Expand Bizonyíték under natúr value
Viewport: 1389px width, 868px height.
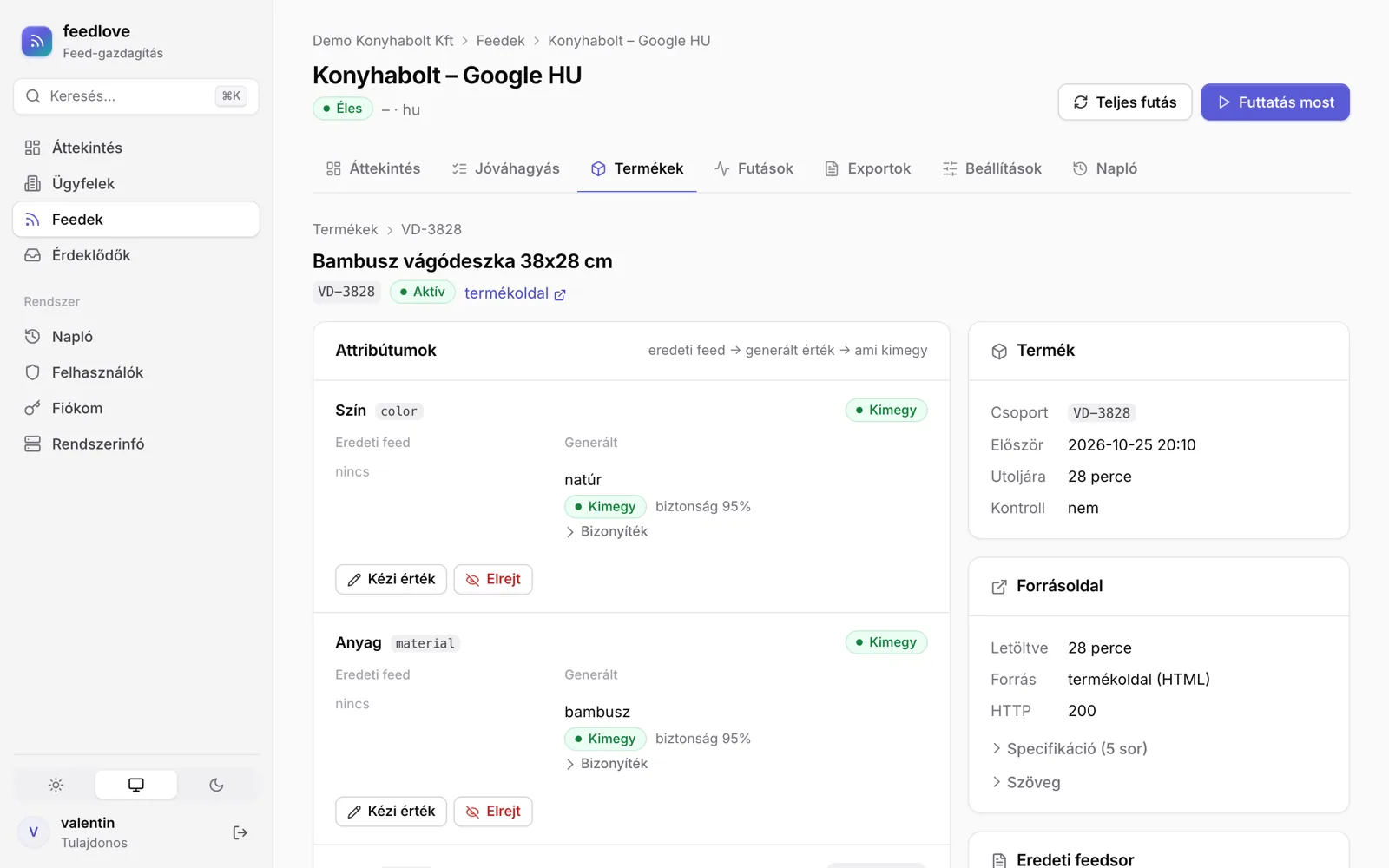(x=607, y=531)
